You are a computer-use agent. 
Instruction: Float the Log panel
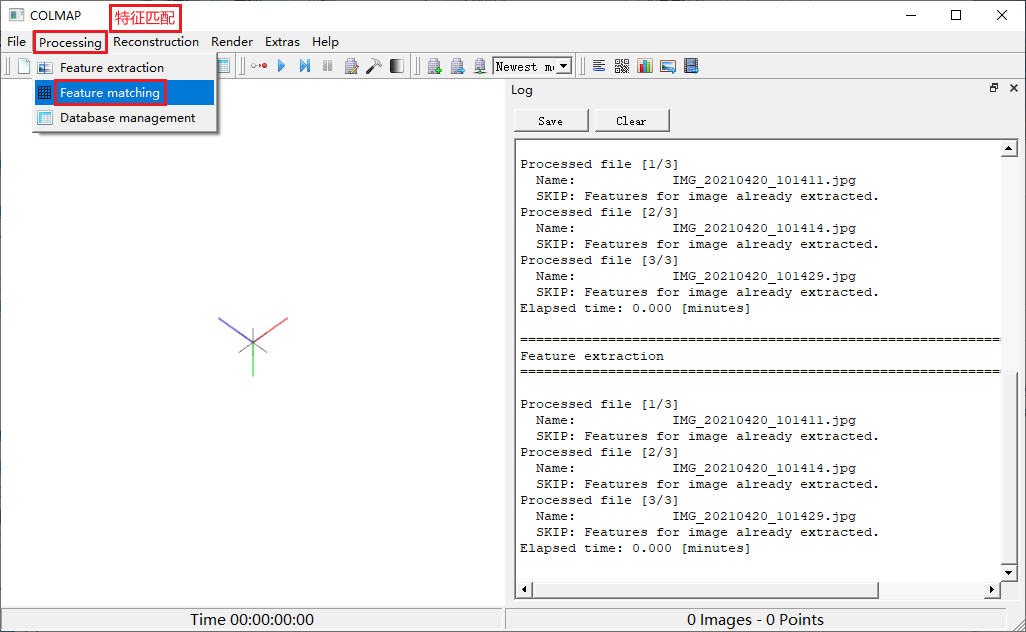pyautogui.click(x=994, y=88)
